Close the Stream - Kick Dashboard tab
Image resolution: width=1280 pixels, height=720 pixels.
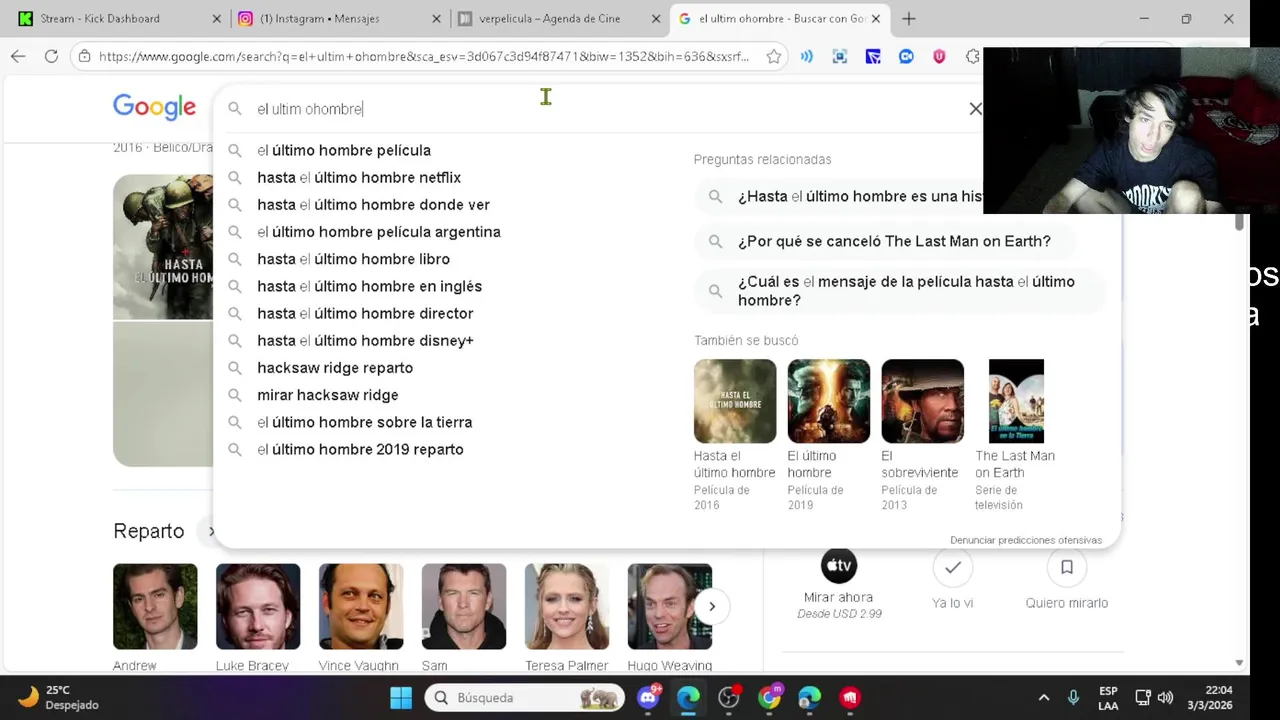[x=217, y=19]
